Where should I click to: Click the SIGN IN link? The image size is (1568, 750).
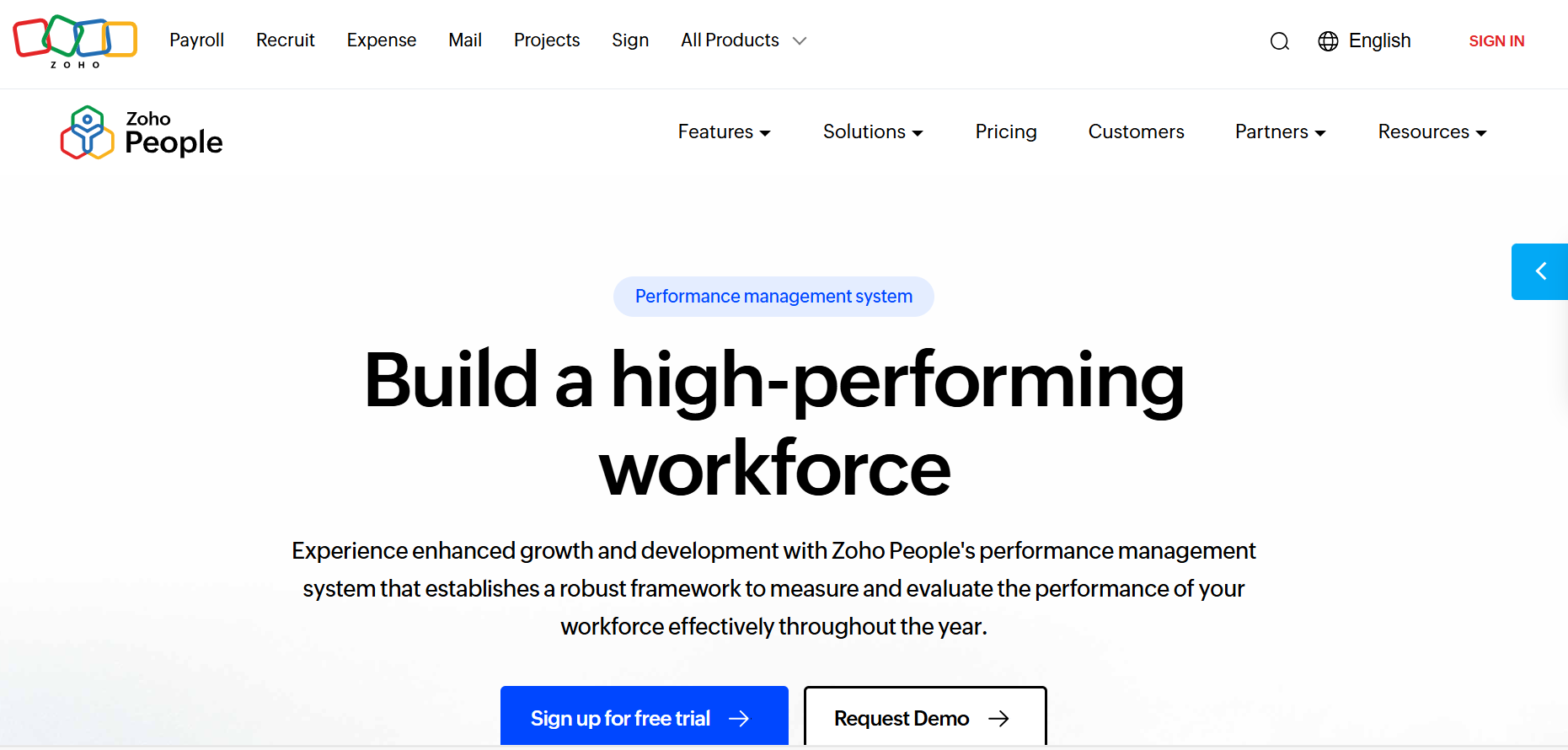click(1496, 41)
